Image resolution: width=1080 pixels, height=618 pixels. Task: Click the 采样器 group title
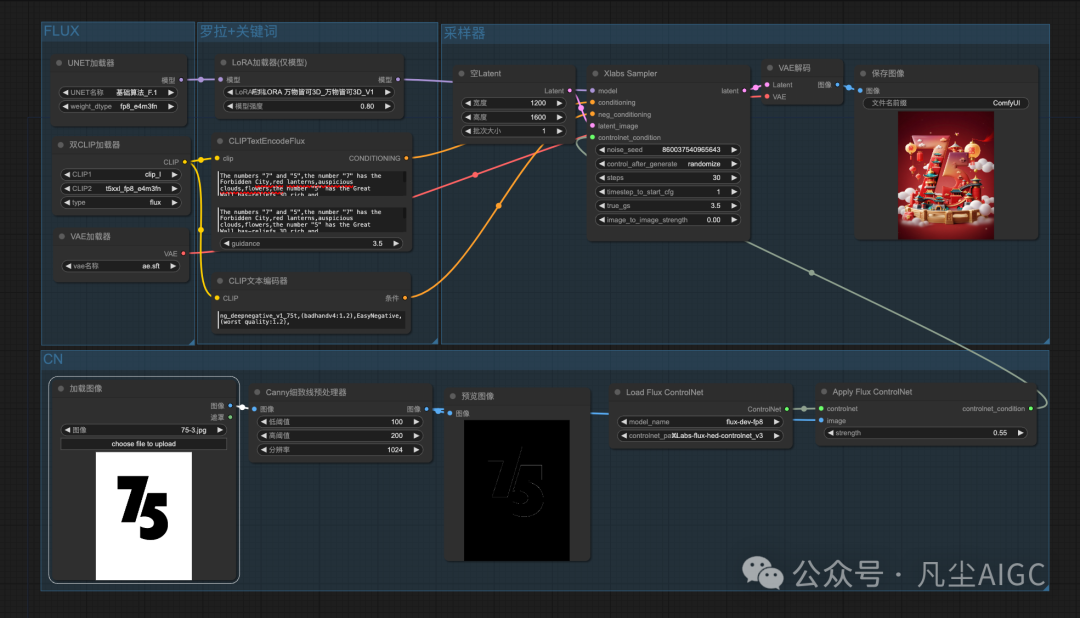pyautogui.click(x=464, y=33)
